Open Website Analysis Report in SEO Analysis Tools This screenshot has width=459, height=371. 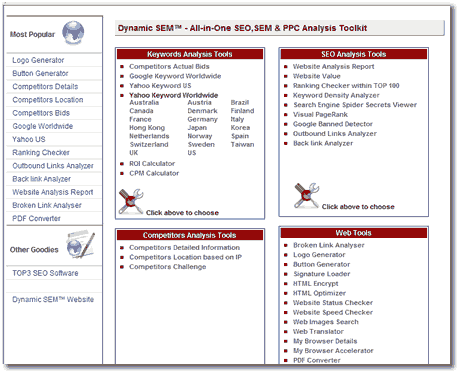pos(333,67)
